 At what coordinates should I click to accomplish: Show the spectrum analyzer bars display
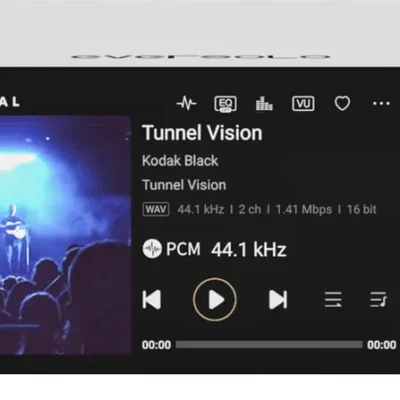tap(264, 104)
